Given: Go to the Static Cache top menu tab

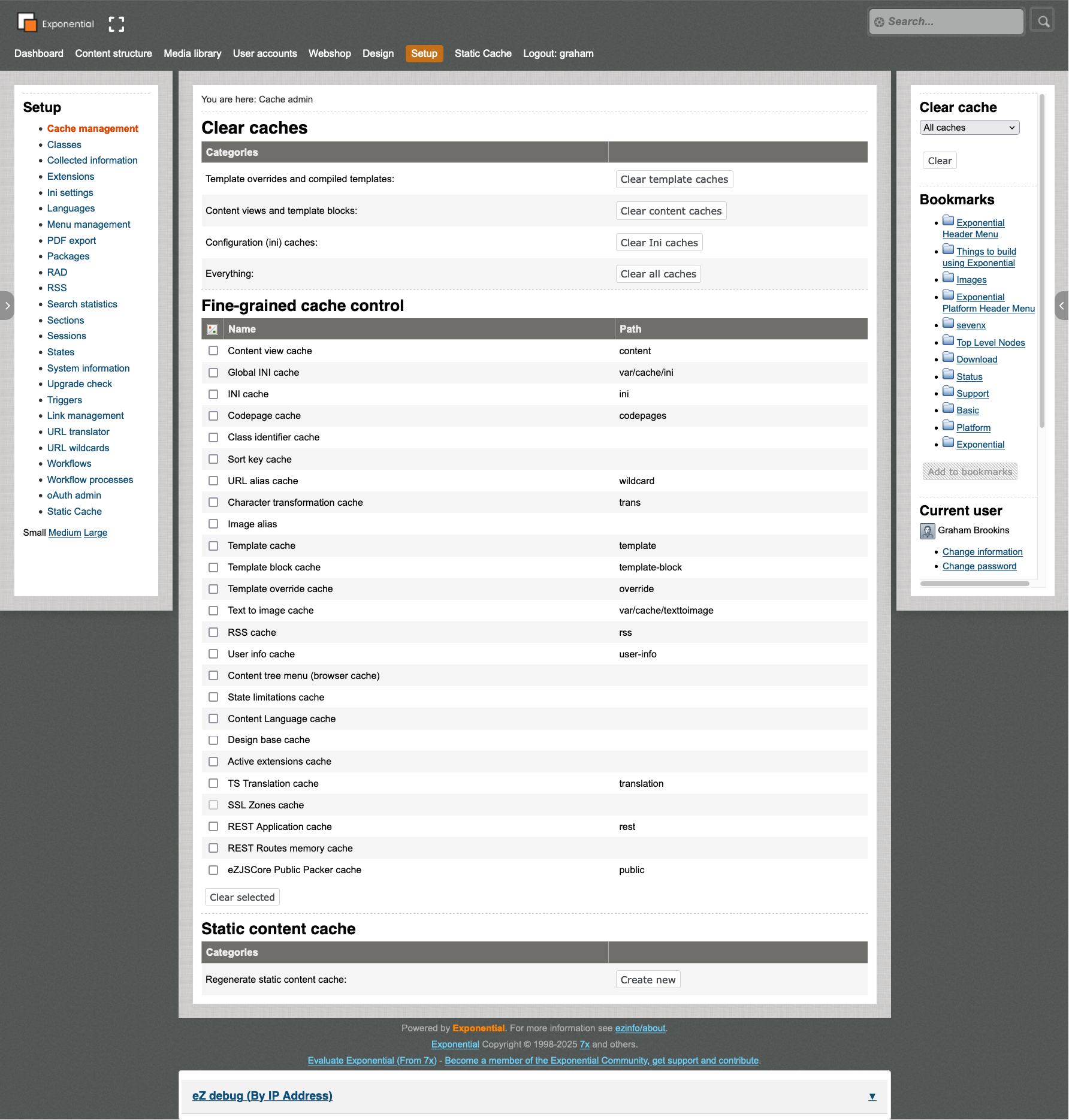Looking at the screenshot, I should pos(482,53).
